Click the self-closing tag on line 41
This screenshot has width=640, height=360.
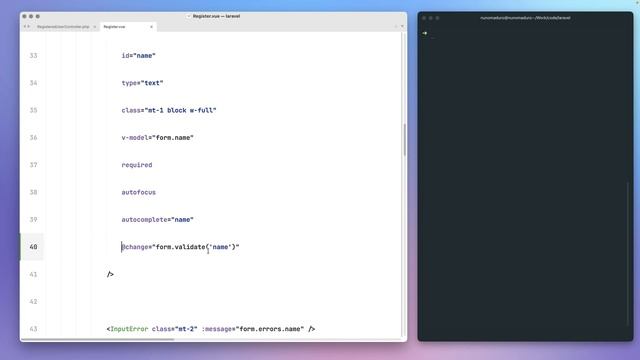click(110, 274)
